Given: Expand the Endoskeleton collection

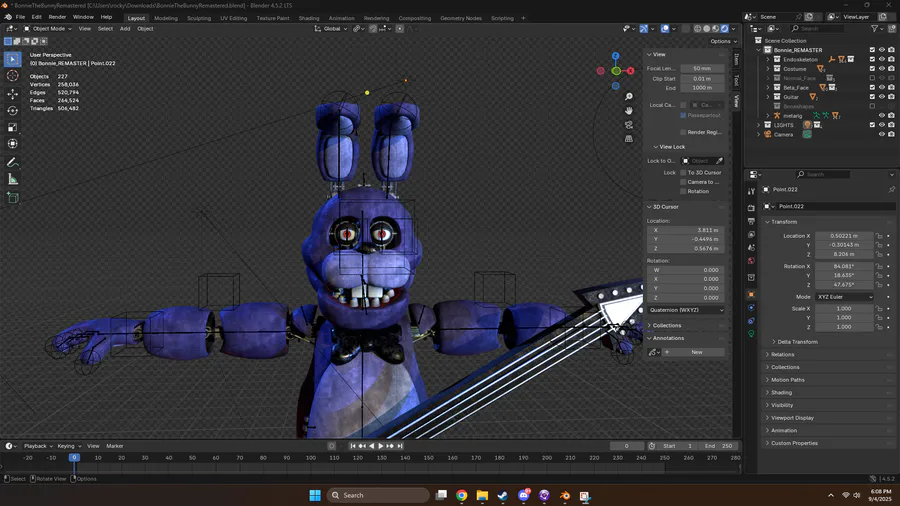Looking at the screenshot, I should tap(768, 59).
